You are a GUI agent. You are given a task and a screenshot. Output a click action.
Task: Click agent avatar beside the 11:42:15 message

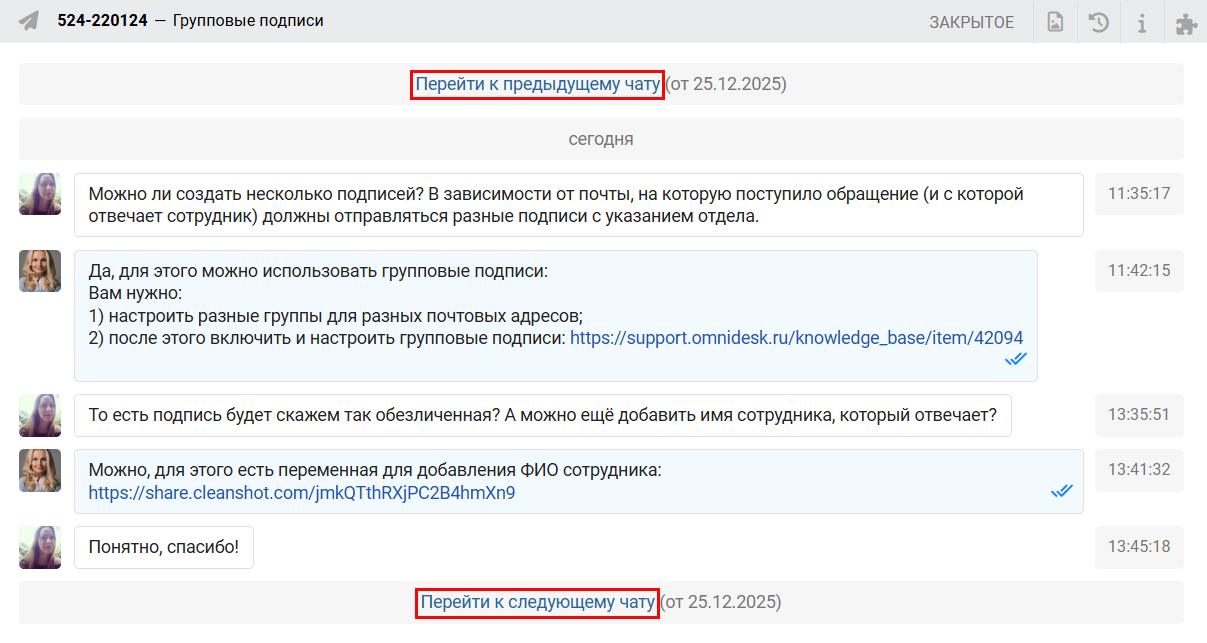[x=40, y=271]
